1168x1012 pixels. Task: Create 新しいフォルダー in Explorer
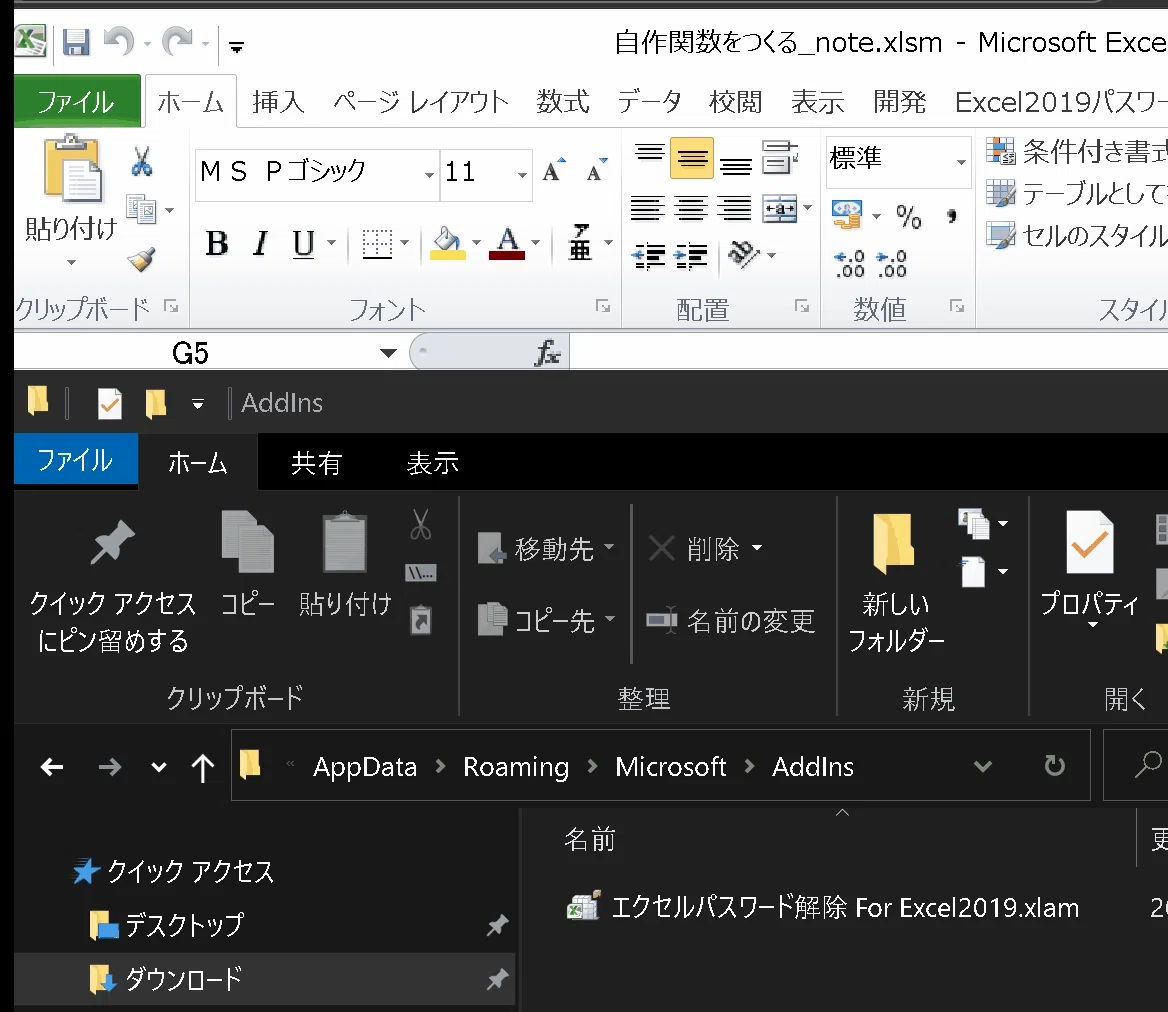(895, 582)
